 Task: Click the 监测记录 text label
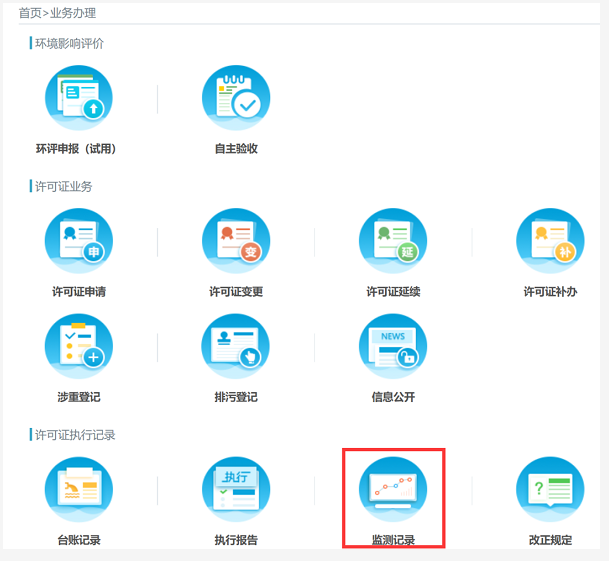tap(393, 540)
